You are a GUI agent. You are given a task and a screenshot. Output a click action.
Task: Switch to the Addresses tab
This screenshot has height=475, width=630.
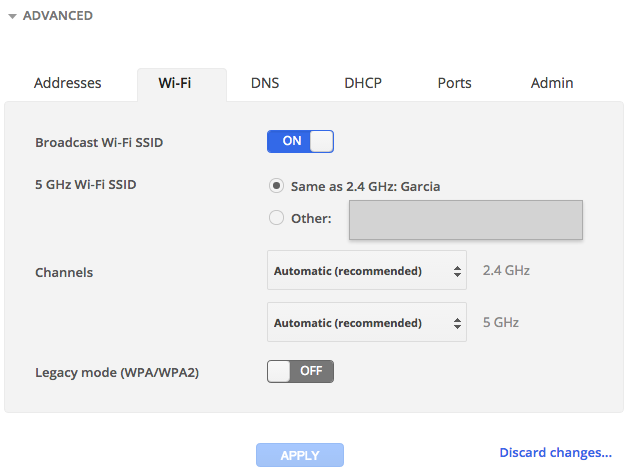tap(68, 83)
